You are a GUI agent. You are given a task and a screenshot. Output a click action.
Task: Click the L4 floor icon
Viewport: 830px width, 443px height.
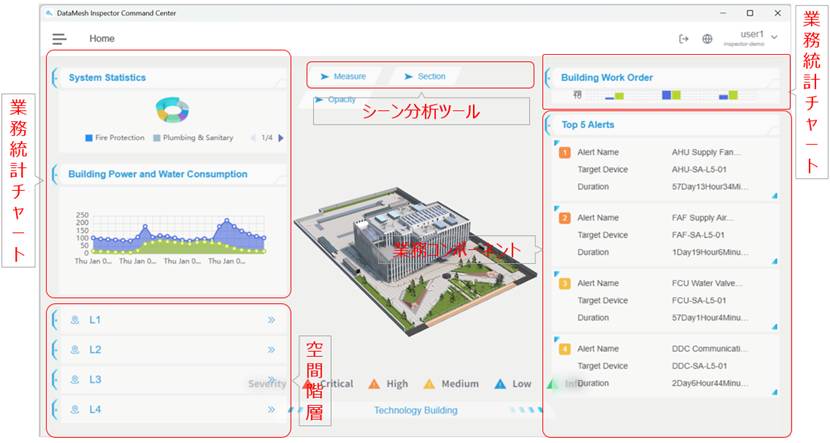(74, 409)
